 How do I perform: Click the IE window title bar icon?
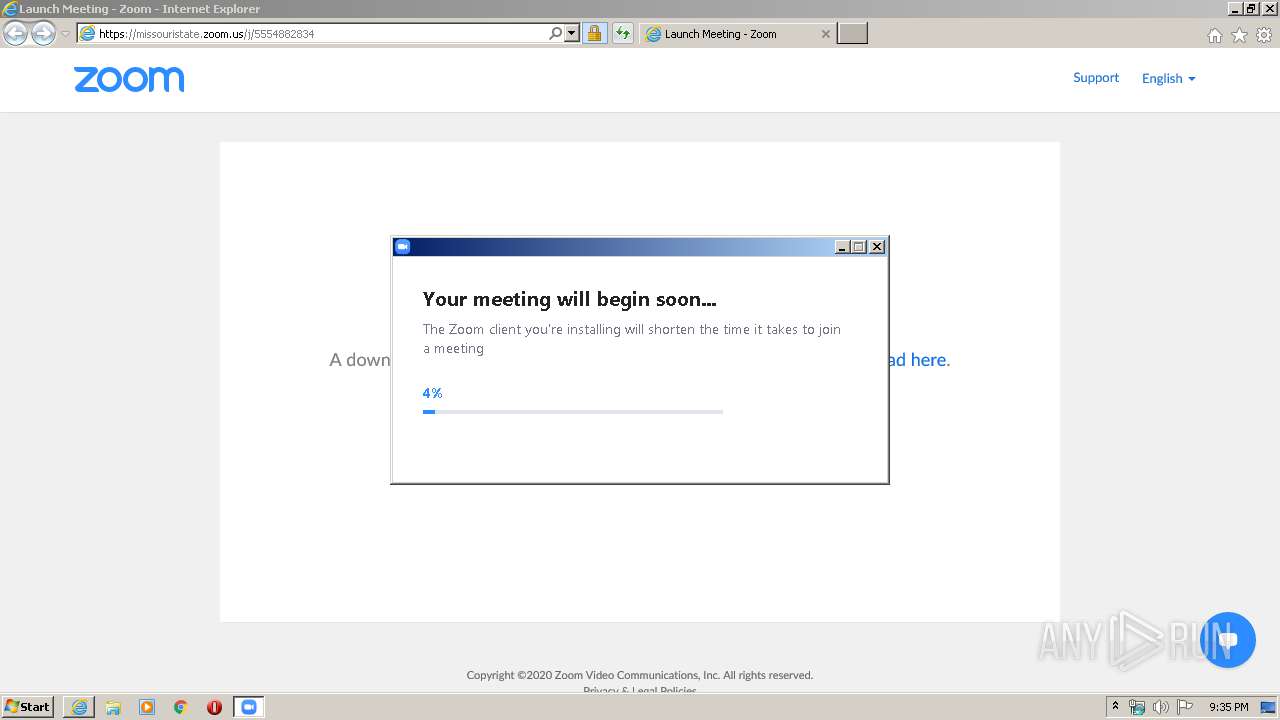click(x=10, y=9)
